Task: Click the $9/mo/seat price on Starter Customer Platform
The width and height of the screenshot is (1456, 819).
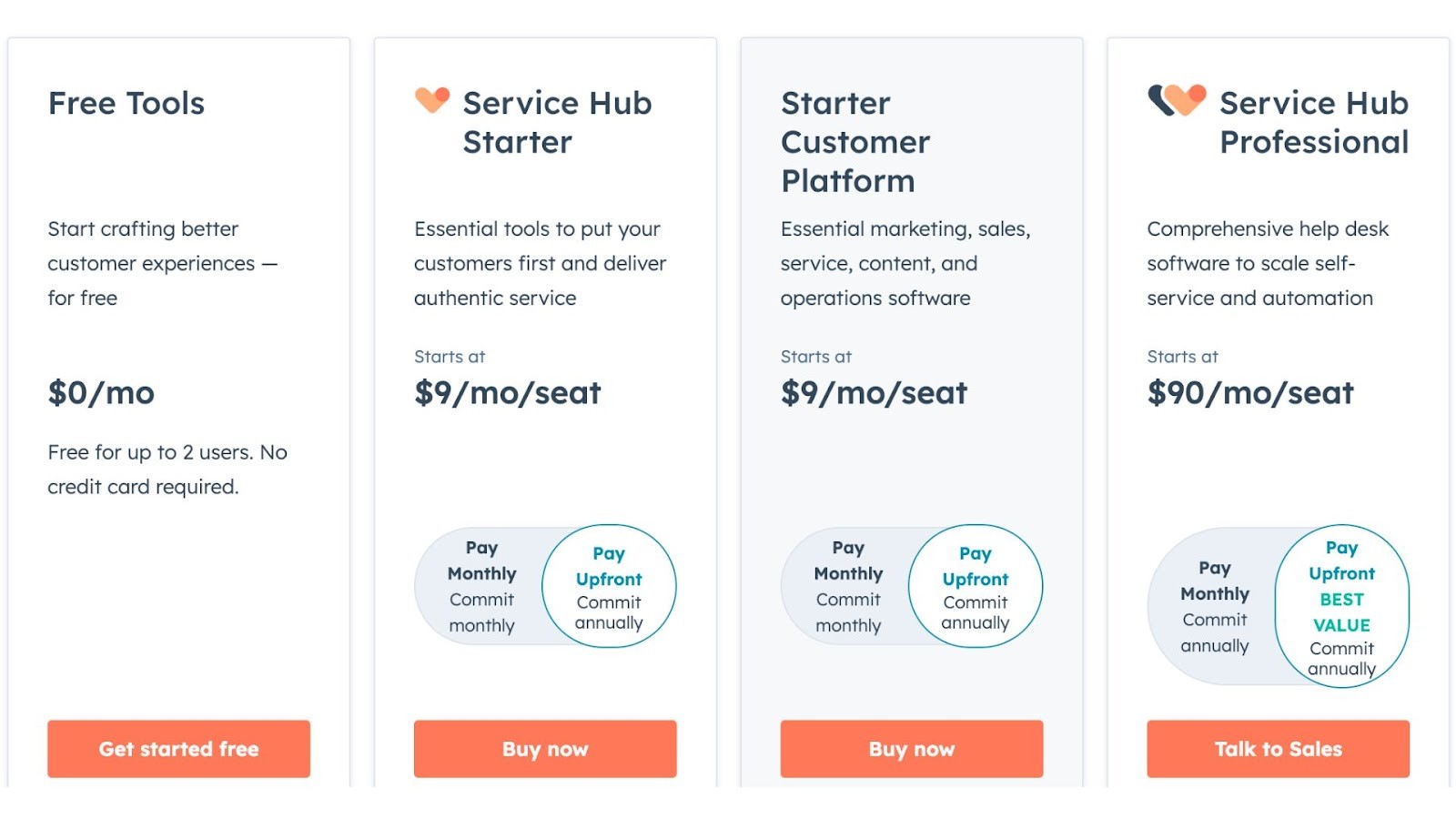Action: pos(873,393)
